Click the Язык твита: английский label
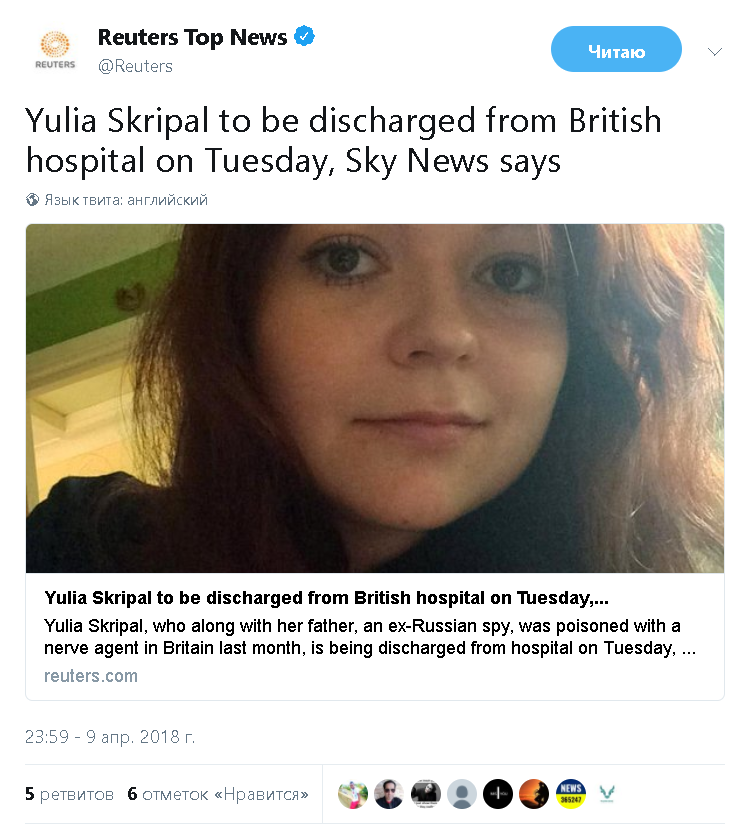The height and width of the screenshot is (825, 752). pos(126,200)
